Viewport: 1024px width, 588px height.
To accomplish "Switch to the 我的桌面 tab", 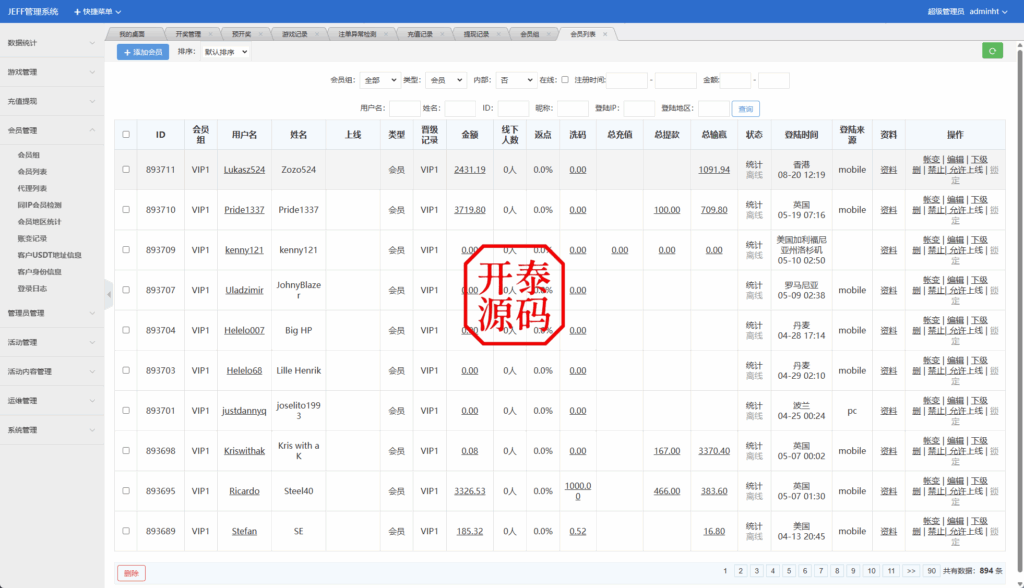I will click(132, 33).
